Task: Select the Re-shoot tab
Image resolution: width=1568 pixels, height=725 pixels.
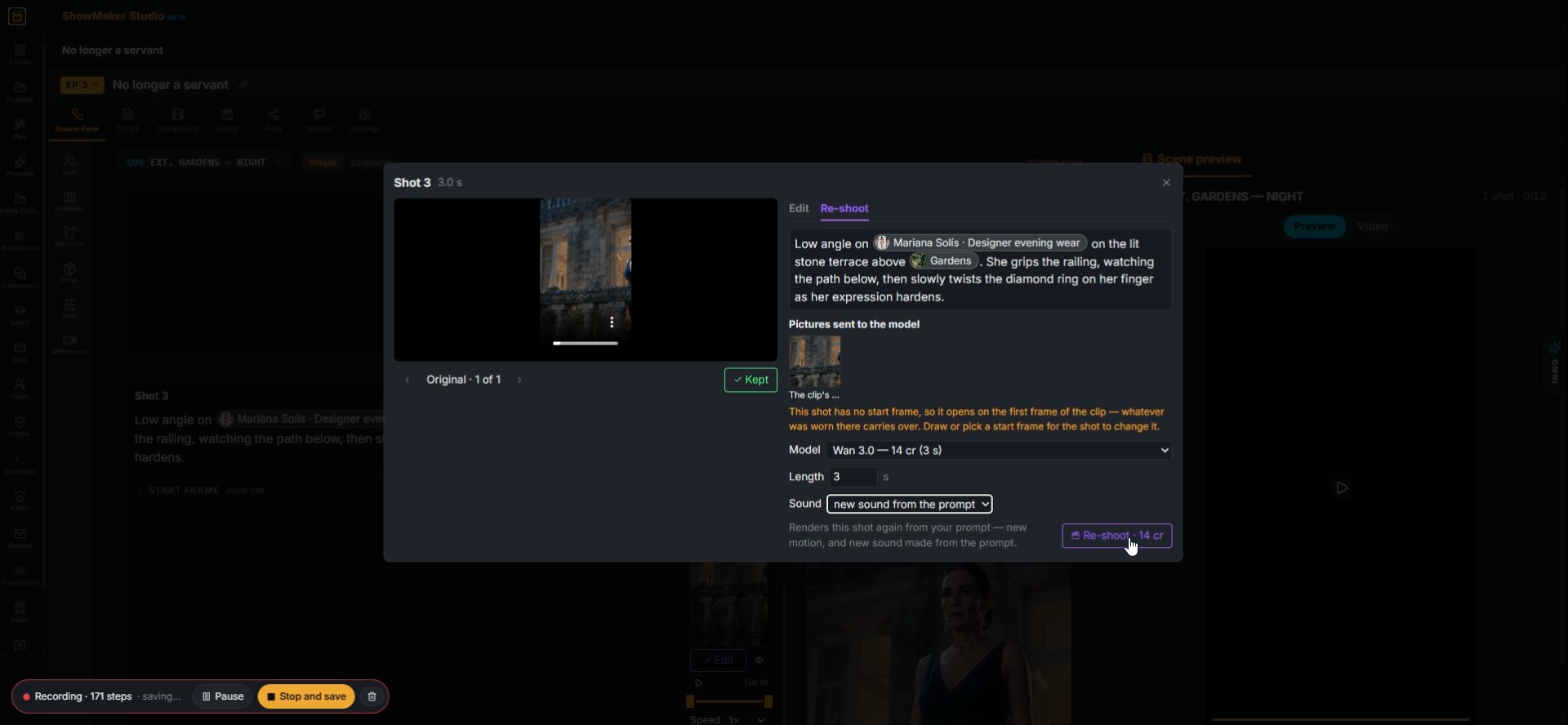Action: point(844,208)
